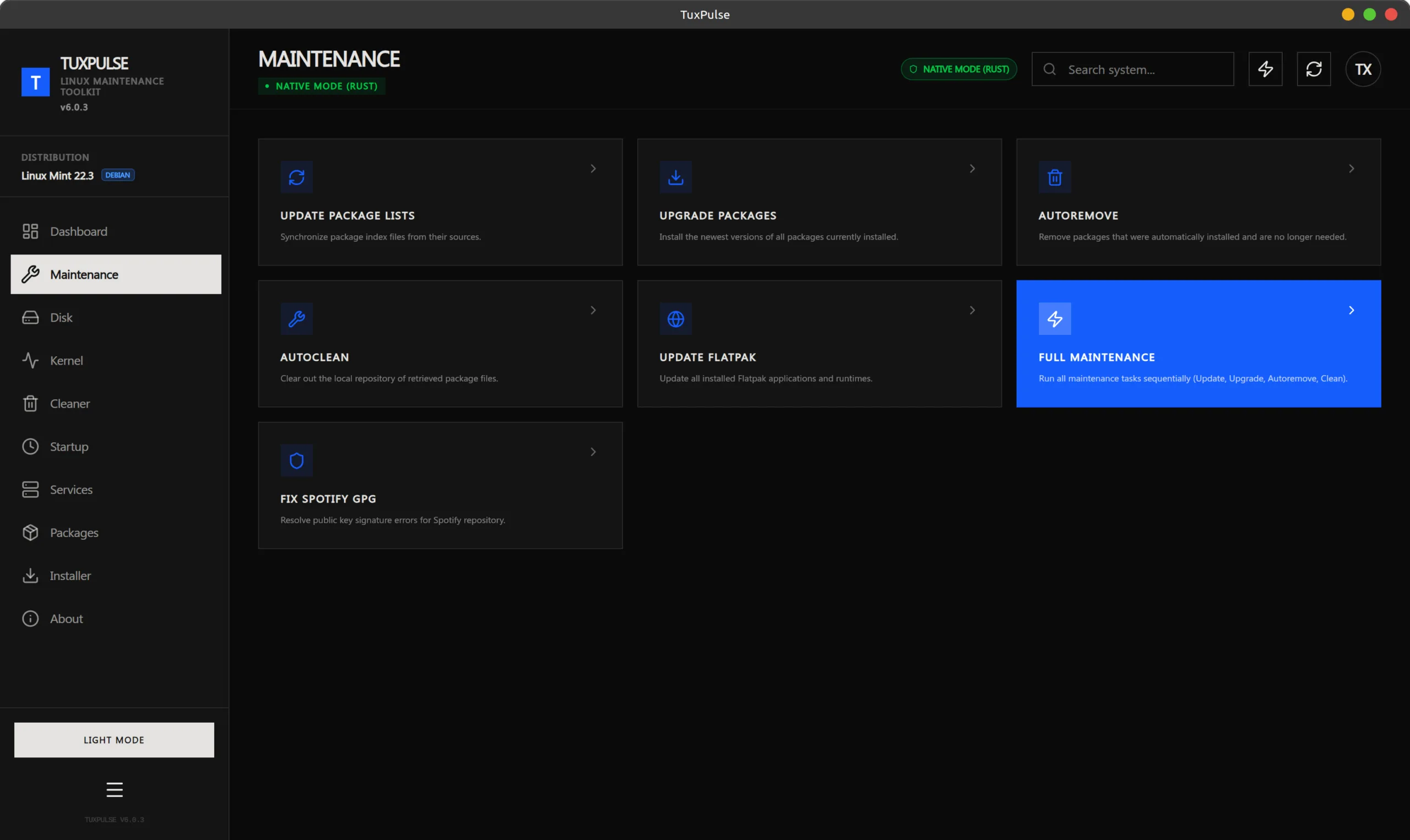
Task: Click the Fix Spotify GPG shield icon
Action: click(x=296, y=460)
